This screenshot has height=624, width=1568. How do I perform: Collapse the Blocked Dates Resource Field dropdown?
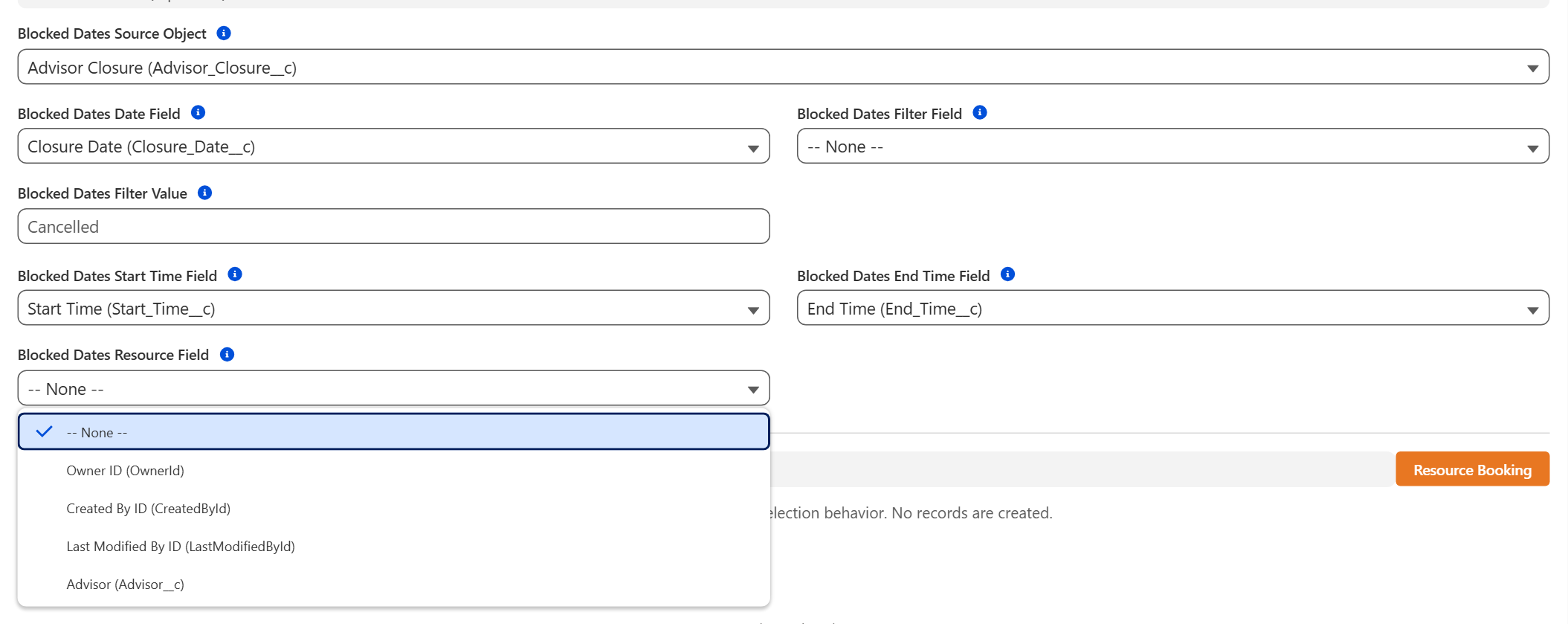click(393, 388)
